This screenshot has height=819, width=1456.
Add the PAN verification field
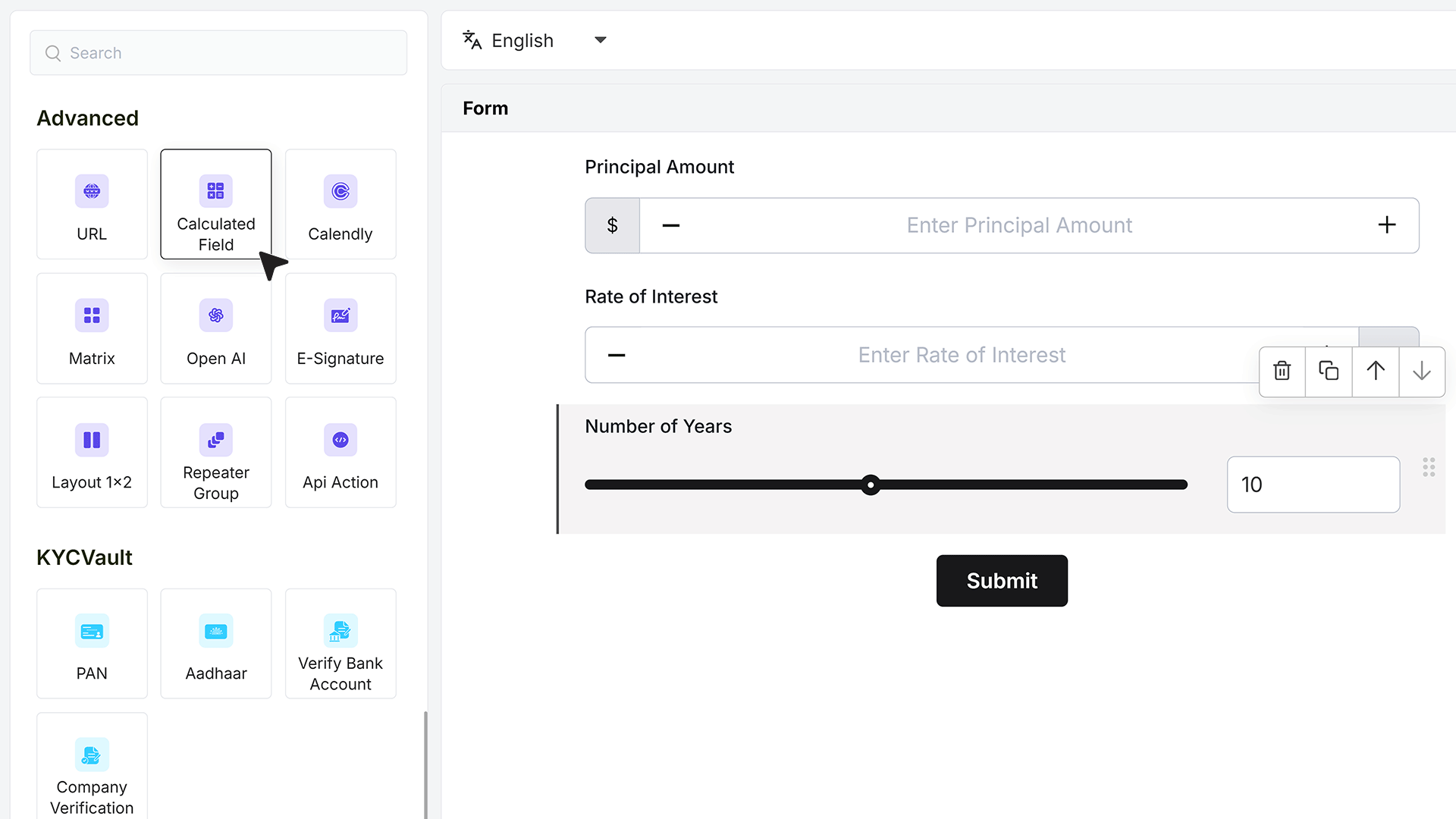click(92, 644)
